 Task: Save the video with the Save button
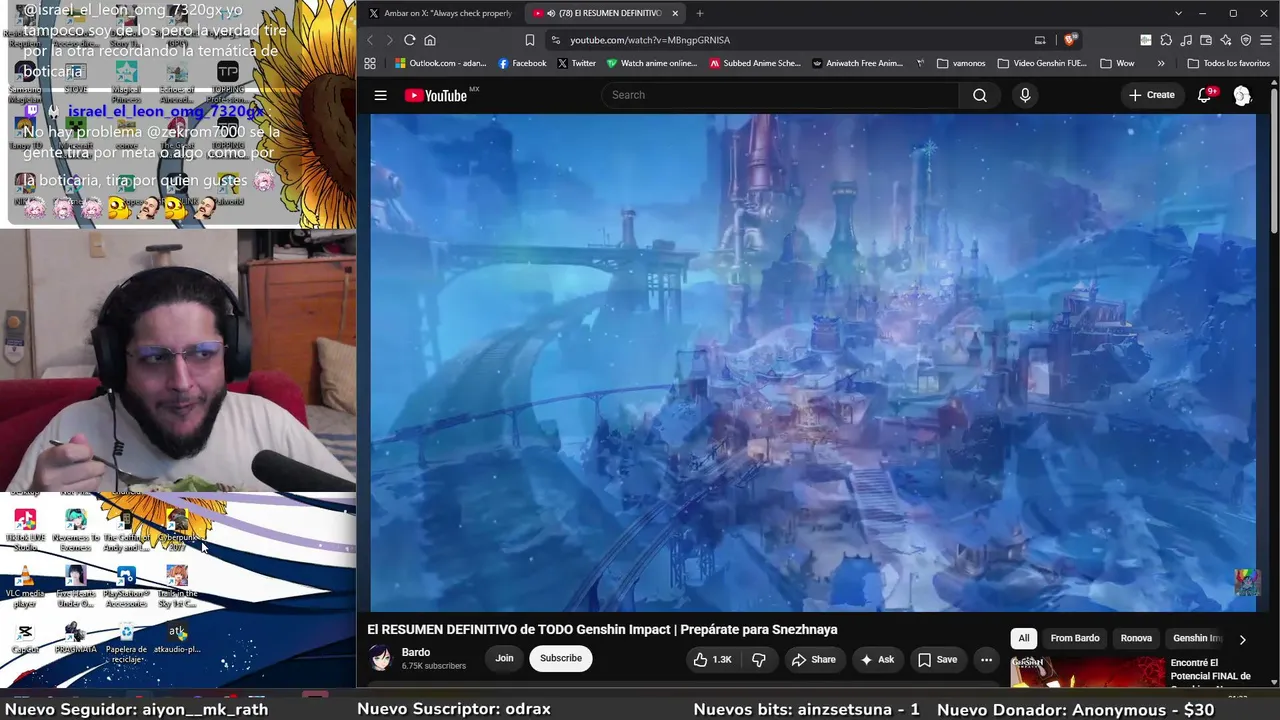938,659
